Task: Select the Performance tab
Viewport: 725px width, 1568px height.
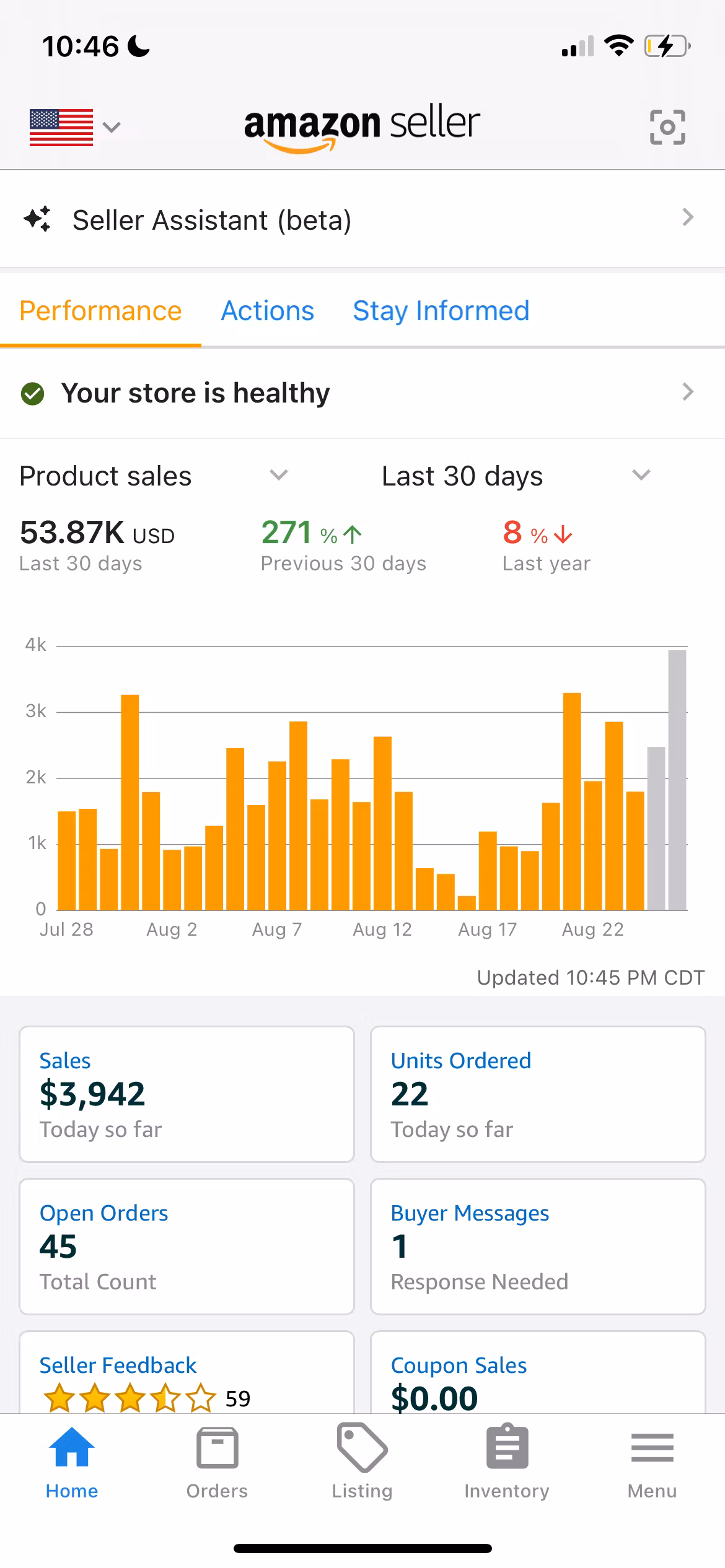Action: point(100,311)
